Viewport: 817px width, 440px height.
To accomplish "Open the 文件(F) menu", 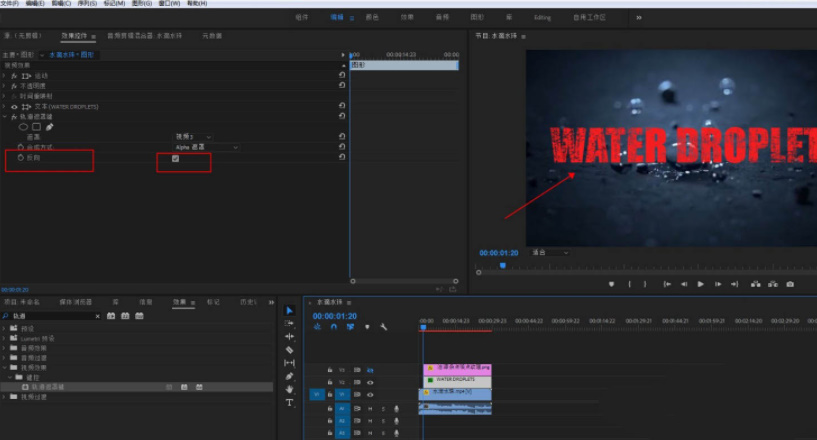I will tap(10, 4).
